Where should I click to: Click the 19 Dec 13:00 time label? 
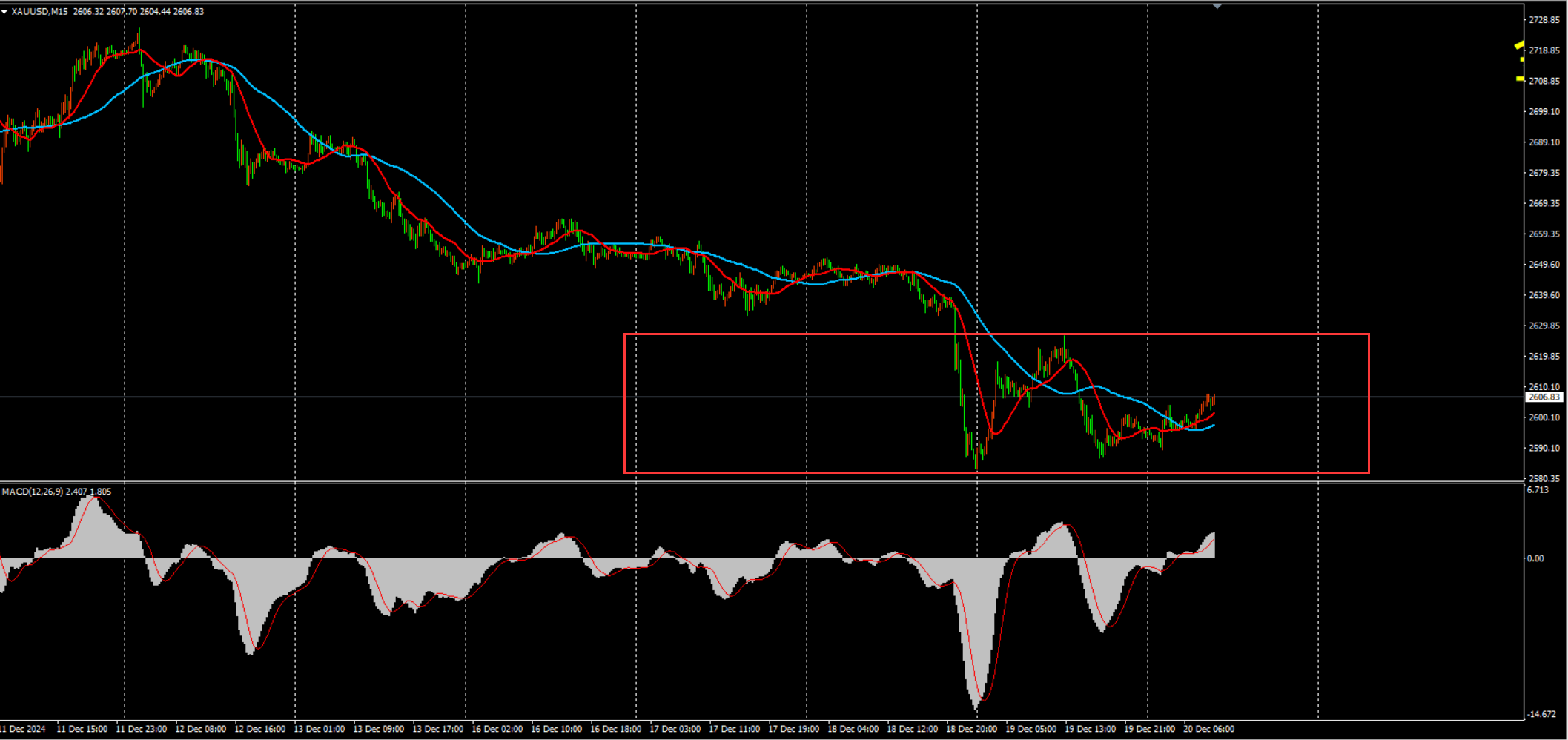click(x=1090, y=729)
